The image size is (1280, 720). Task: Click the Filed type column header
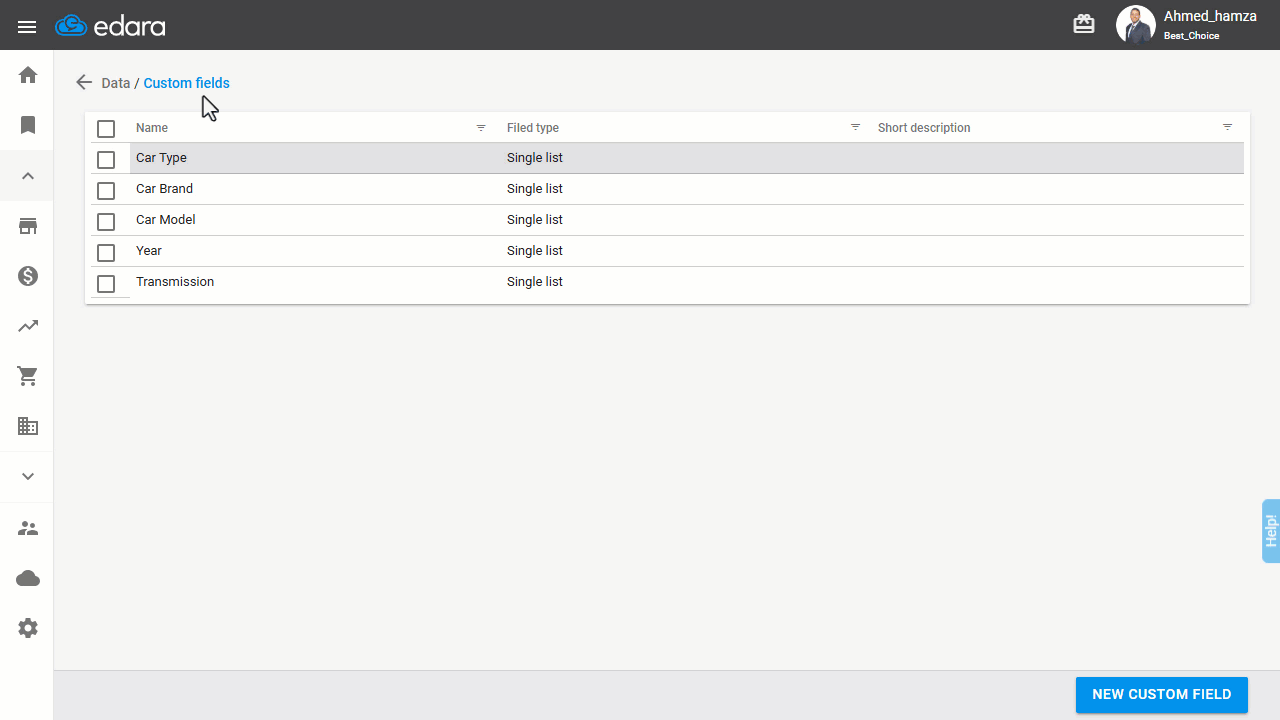pos(533,128)
